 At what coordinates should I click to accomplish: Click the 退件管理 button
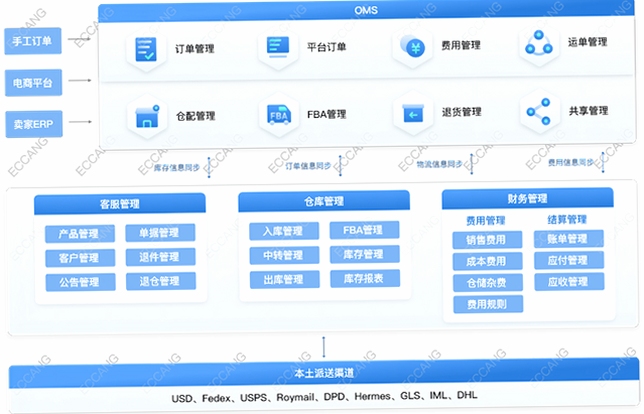coord(161,257)
